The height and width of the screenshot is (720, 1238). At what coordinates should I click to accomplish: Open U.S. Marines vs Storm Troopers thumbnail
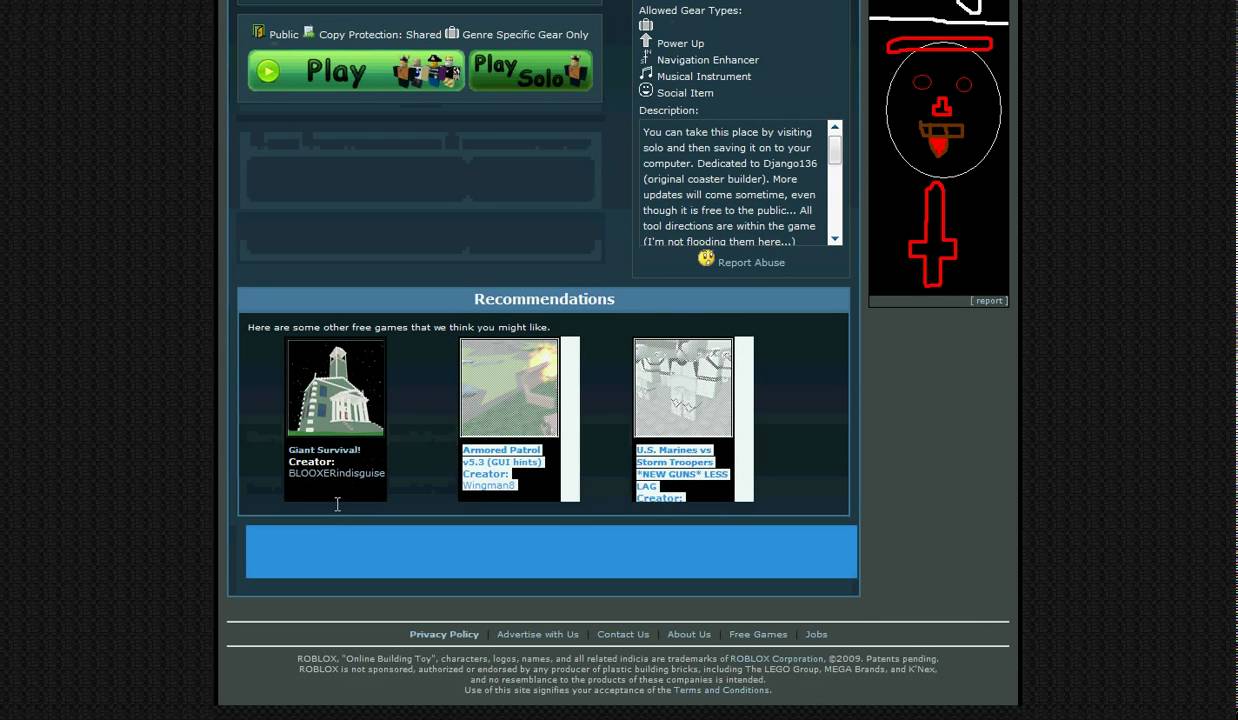(683, 388)
